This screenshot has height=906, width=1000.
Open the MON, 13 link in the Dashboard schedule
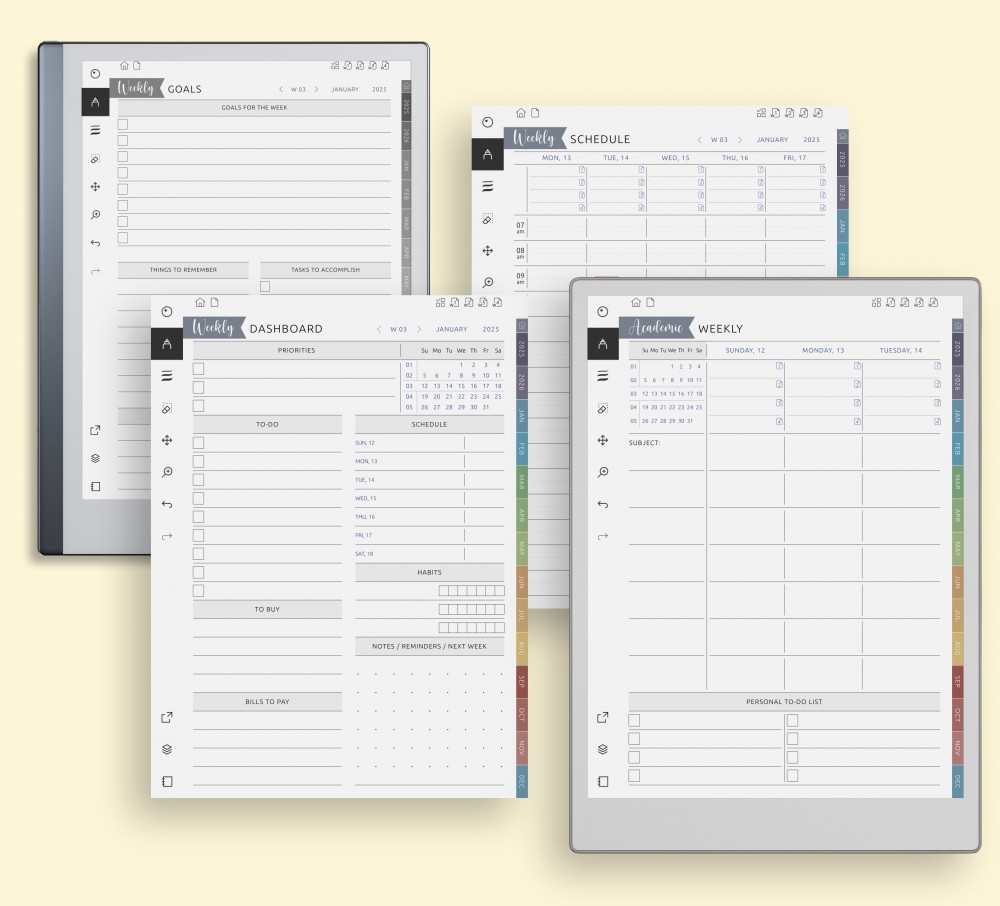click(x=366, y=461)
